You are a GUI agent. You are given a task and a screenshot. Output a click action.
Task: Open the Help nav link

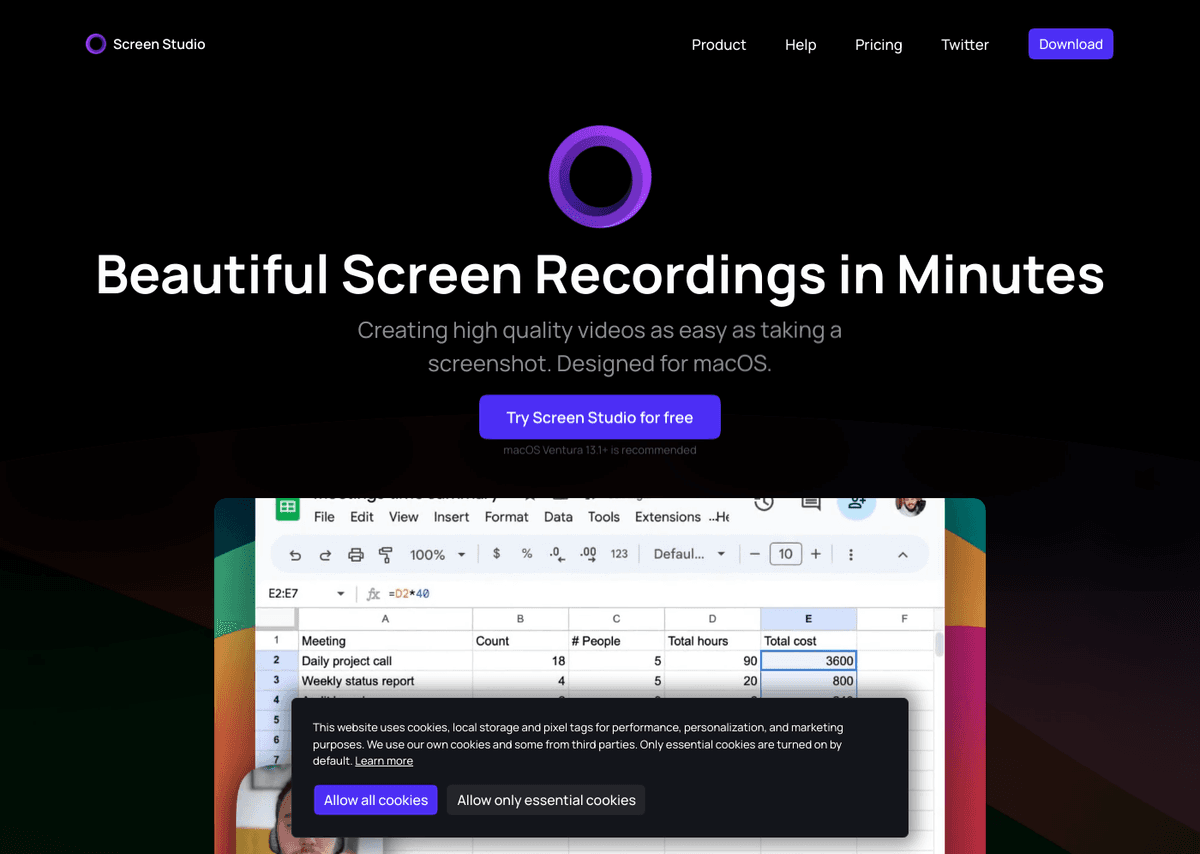pos(800,45)
